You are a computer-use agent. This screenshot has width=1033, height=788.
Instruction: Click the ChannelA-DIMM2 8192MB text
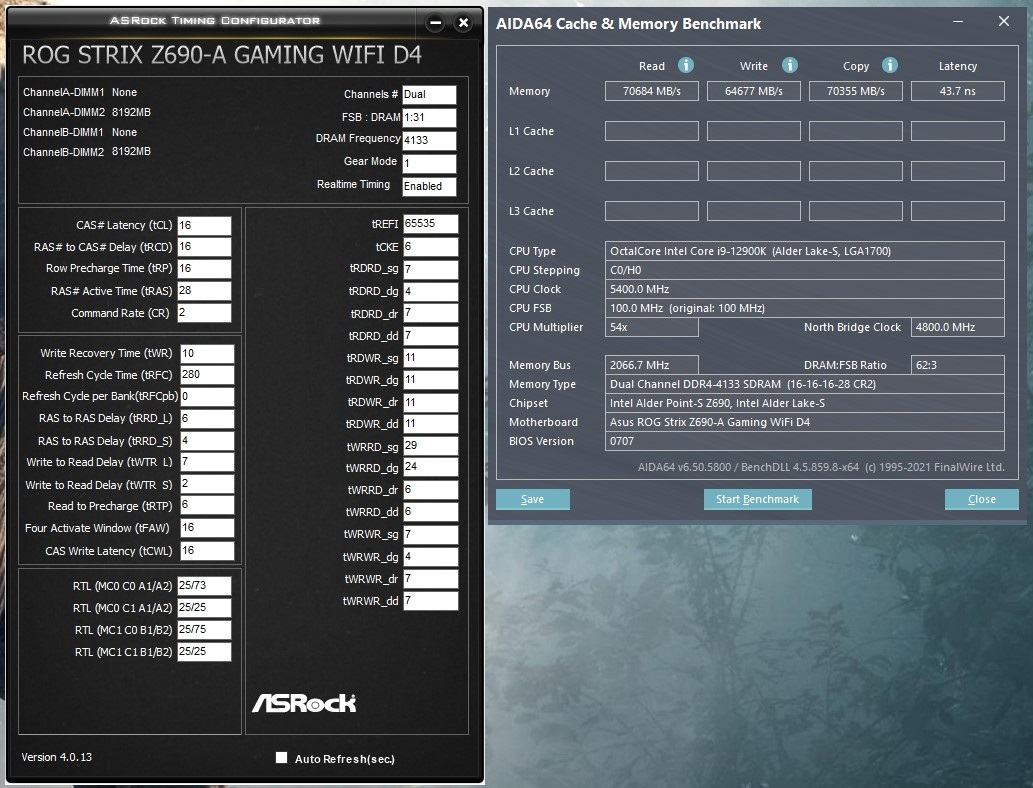click(x=87, y=112)
